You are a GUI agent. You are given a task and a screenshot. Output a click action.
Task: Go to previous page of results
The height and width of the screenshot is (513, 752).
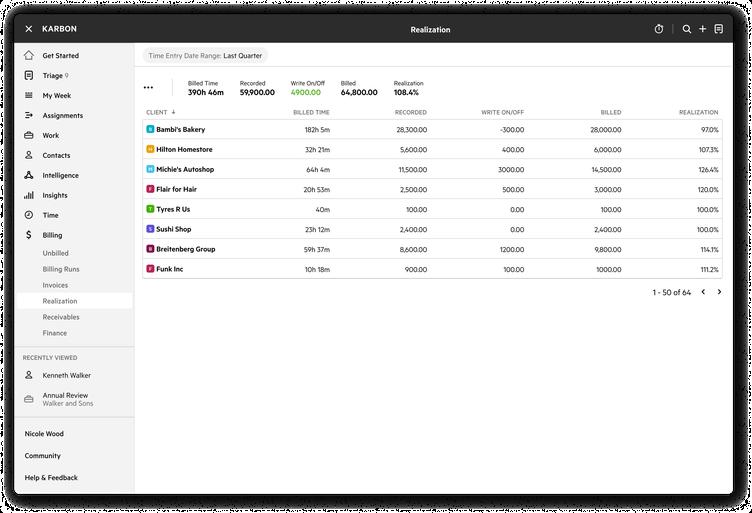point(703,292)
